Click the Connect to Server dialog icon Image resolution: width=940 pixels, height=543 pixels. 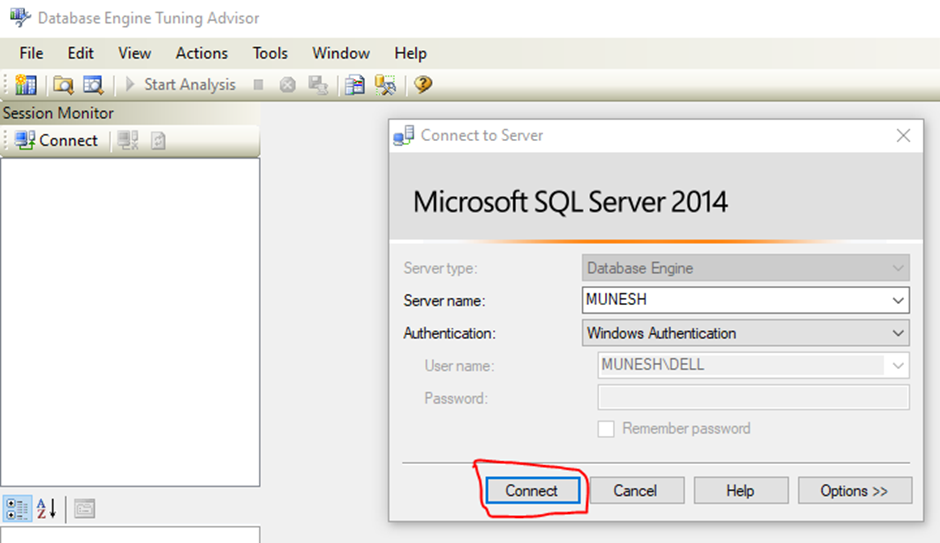(403, 135)
